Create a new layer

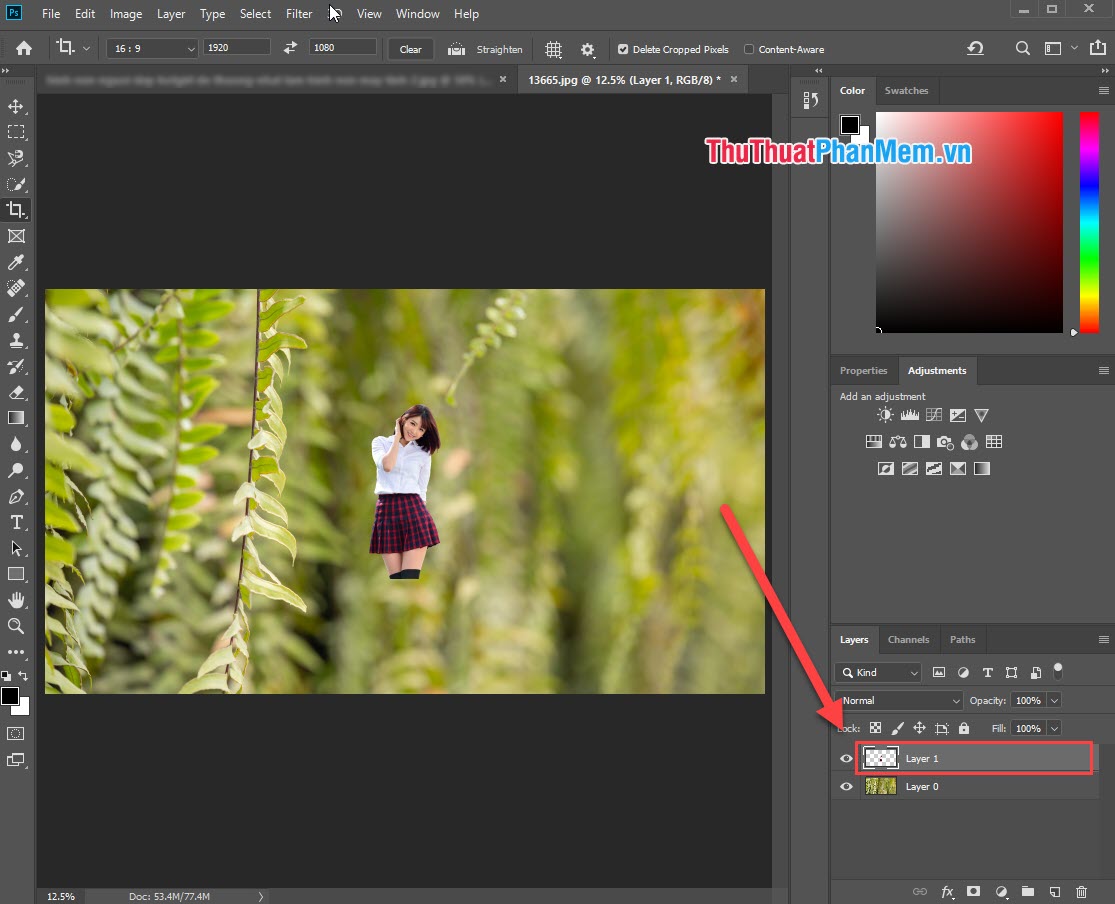tap(1054, 891)
